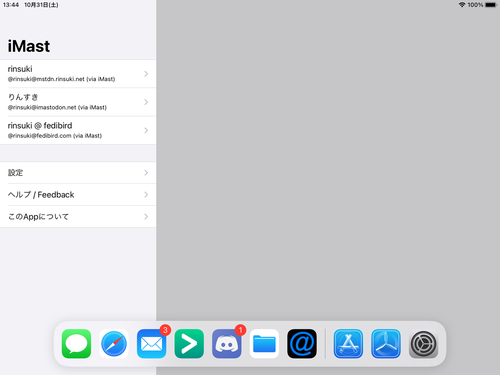Screen dimensions: 500x375
Task: Tap the Mail badge showing 3
Action: coord(165,330)
